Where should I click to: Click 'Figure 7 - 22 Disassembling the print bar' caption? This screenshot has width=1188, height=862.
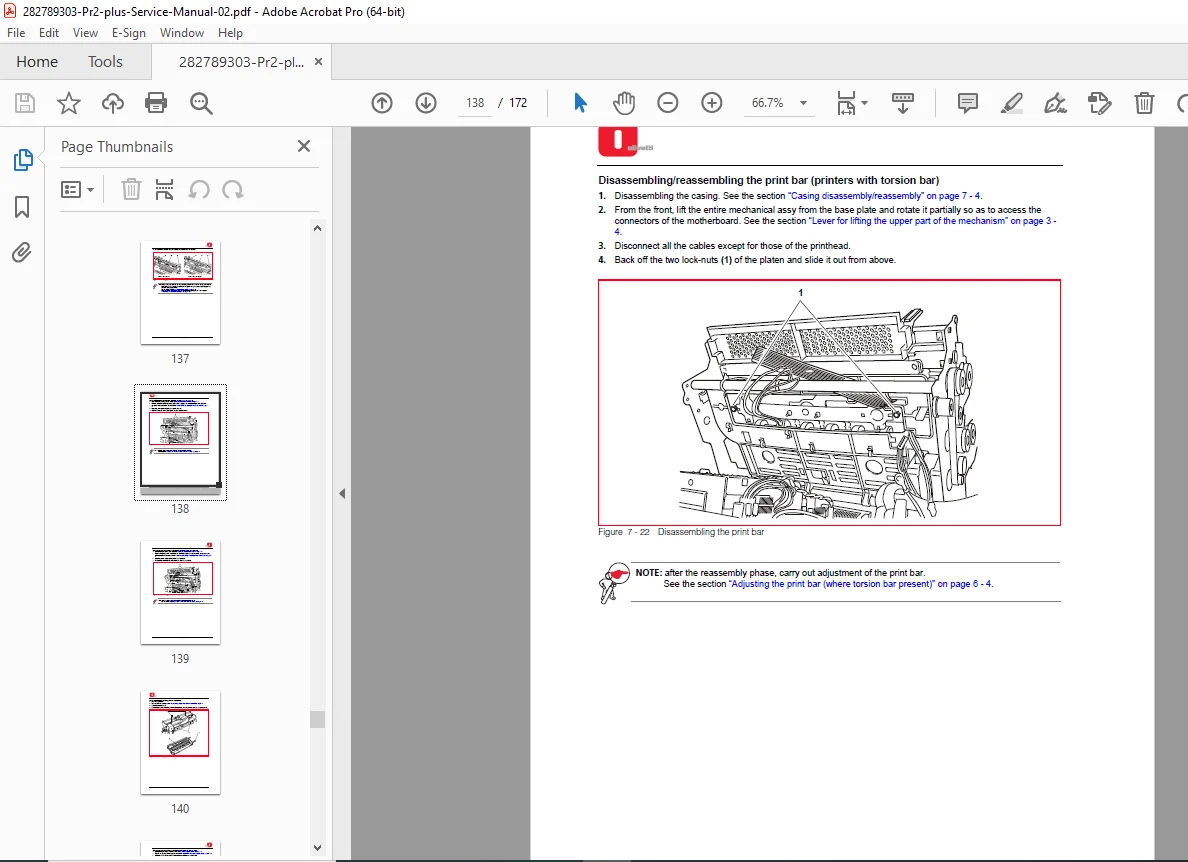(x=681, y=532)
